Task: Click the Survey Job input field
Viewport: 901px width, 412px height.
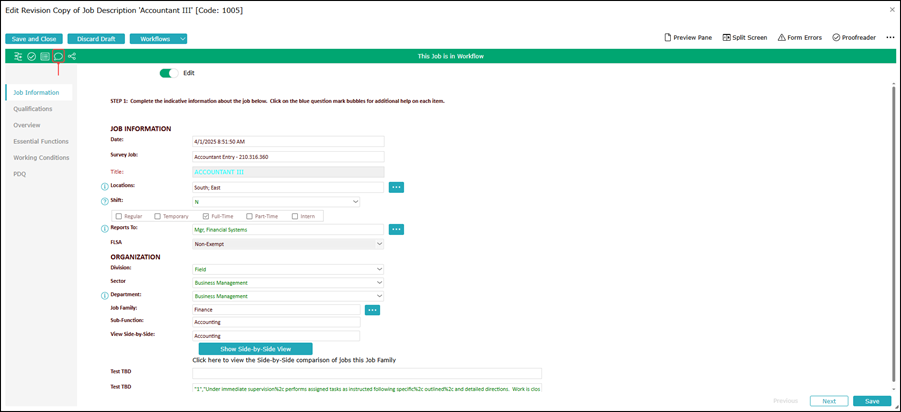Action: pyautogui.click(x=288, y=157)
